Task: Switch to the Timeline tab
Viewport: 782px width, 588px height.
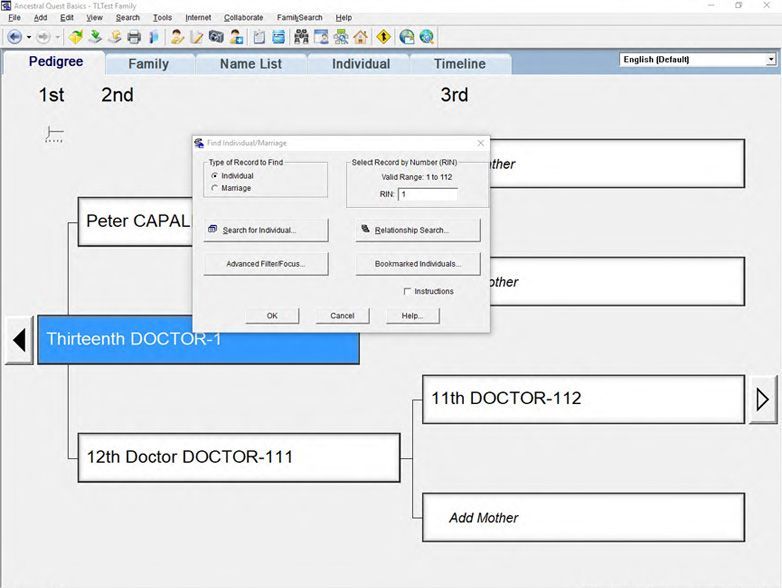Action: point(460,64)
